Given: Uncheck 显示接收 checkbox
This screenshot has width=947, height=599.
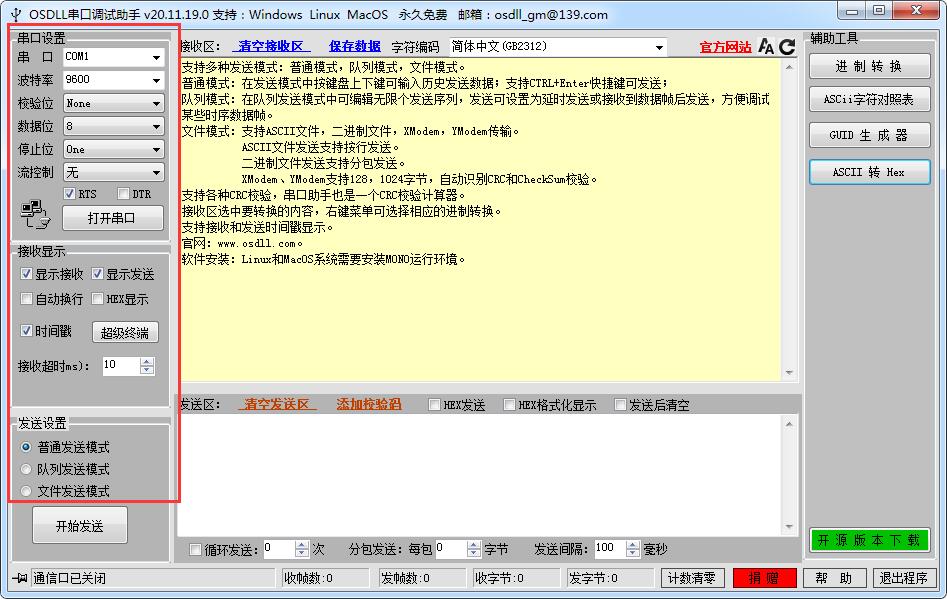Looking at the screenshot, I should tap(26, 274).
